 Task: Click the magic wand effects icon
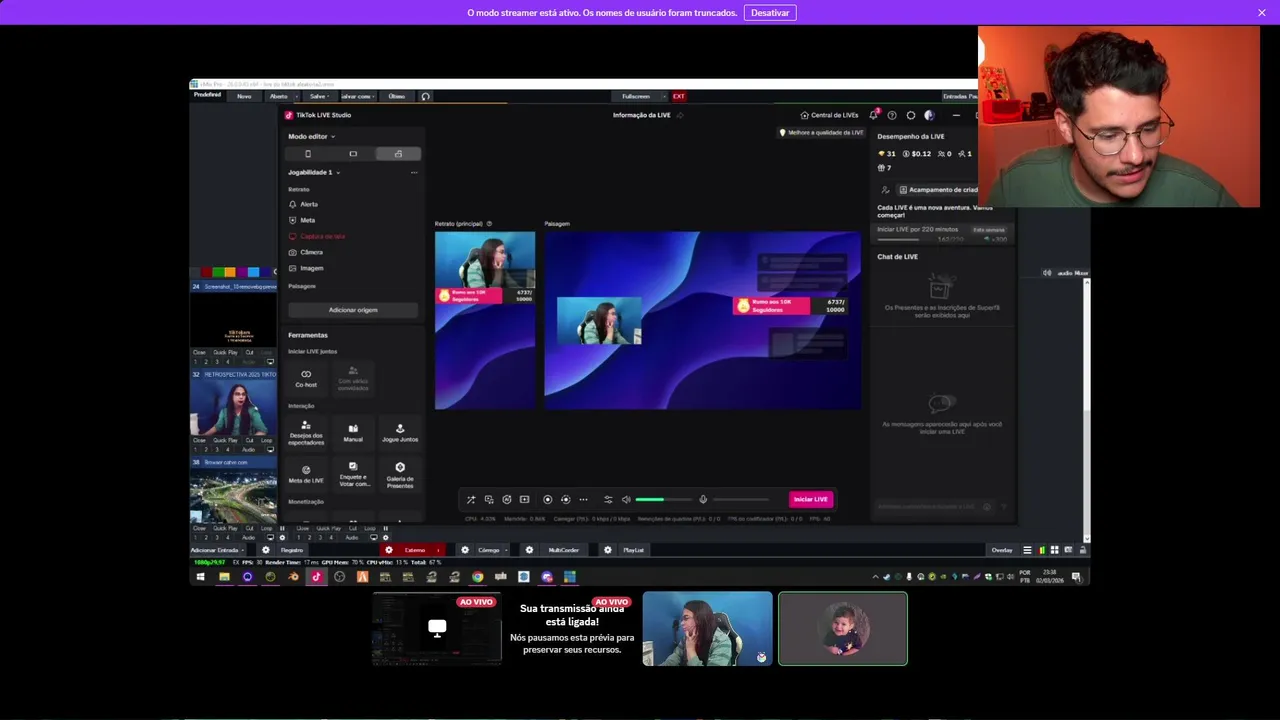[x=471, y=499]
